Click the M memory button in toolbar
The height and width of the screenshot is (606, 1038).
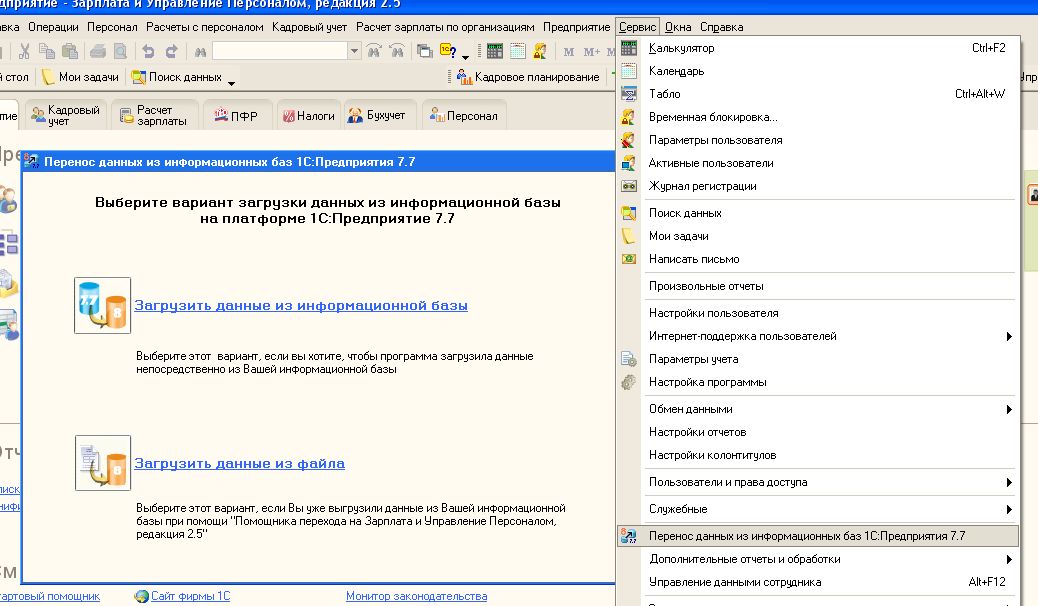(569, 51)
